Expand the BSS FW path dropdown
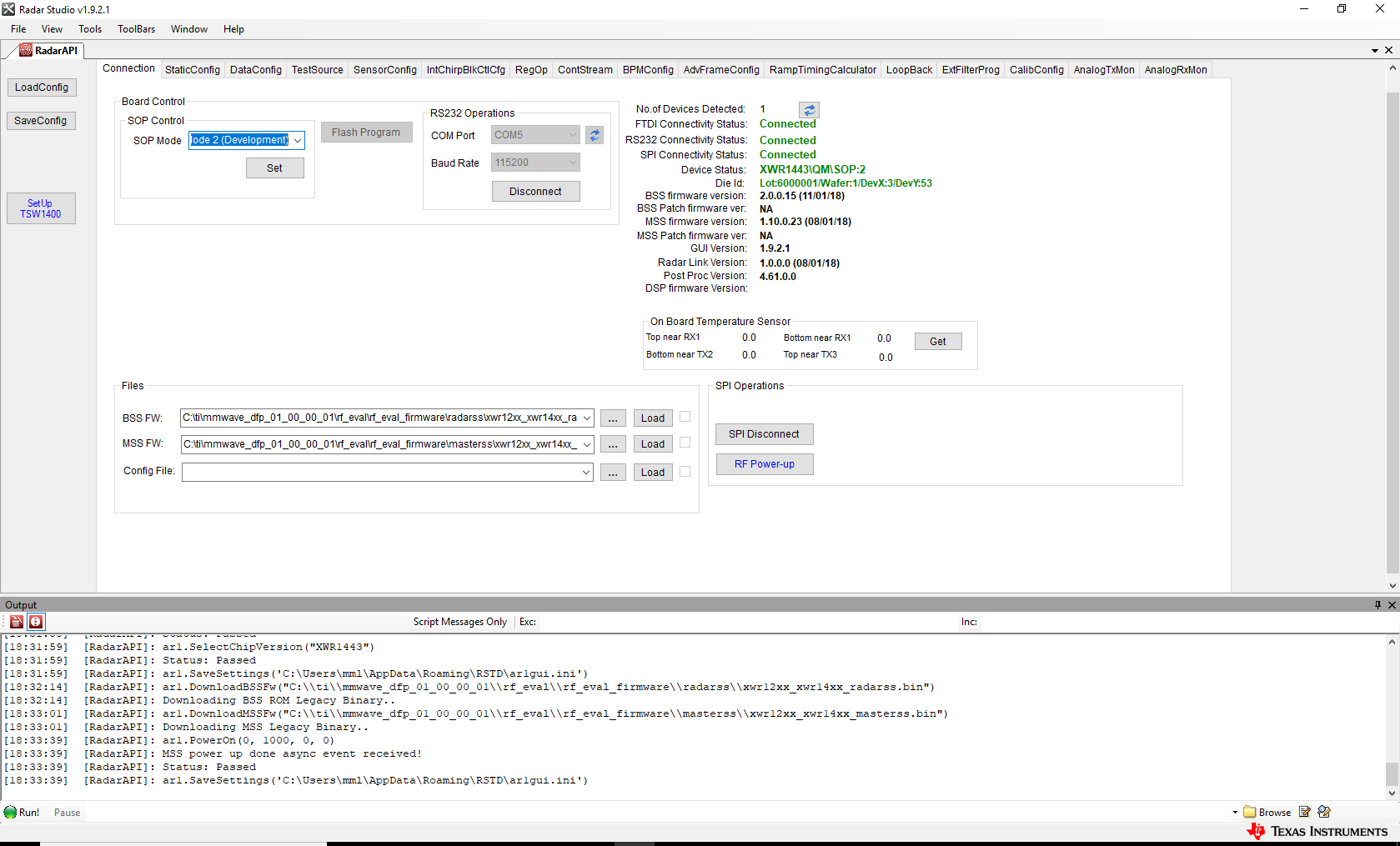 tap(587, 418)
